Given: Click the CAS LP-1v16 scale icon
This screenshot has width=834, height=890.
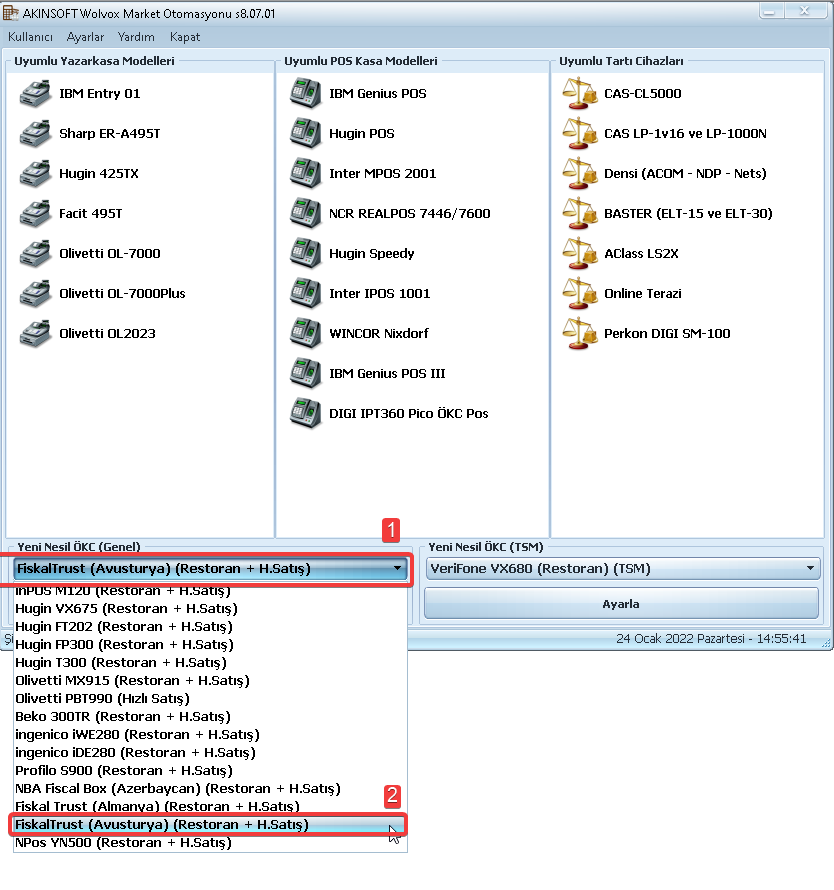Looking at the screenshot, I should coord(580,134).
